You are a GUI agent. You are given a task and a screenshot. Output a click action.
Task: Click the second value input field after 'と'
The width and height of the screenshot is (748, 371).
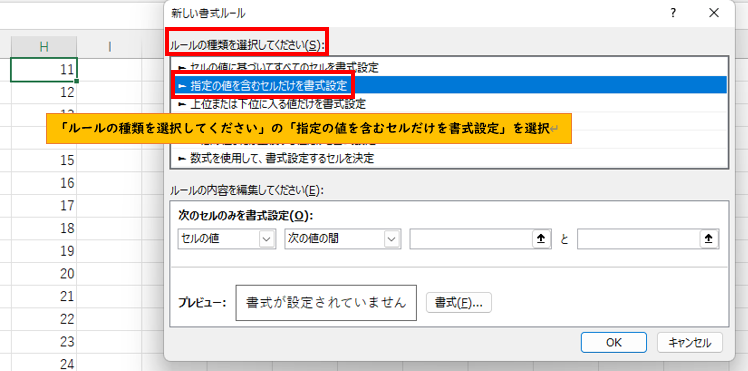tap(638, 239)
